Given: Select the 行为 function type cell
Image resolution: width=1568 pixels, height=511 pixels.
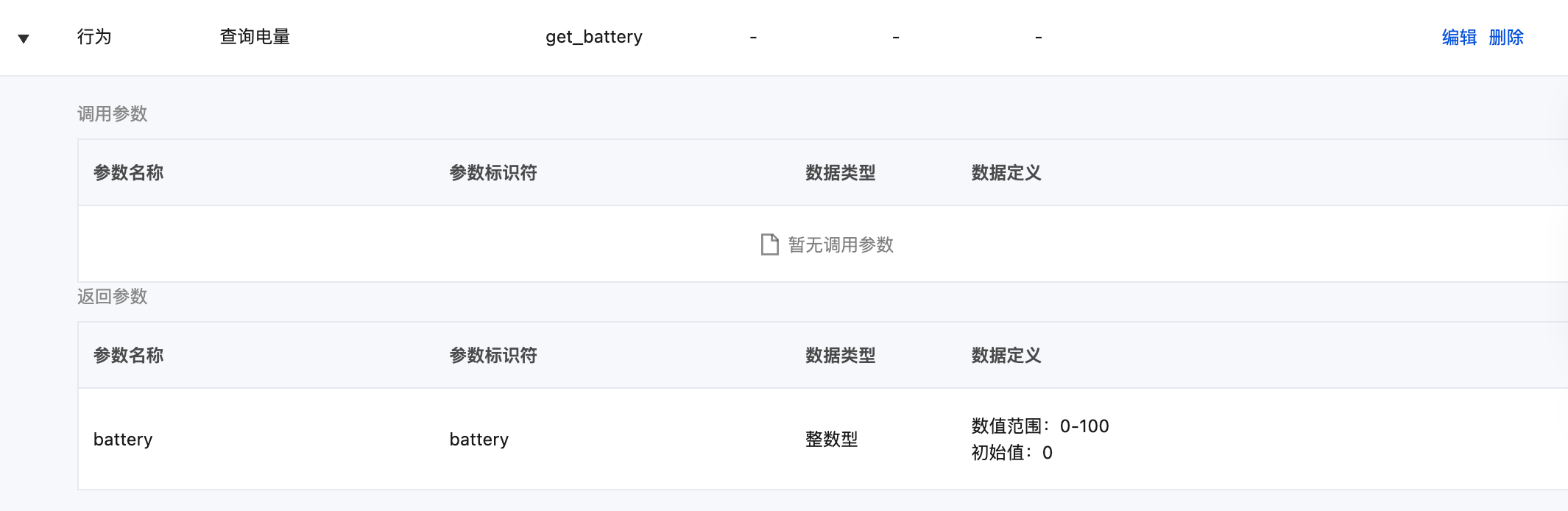Looking at the screenshot, I should click(x=94, y=37).
